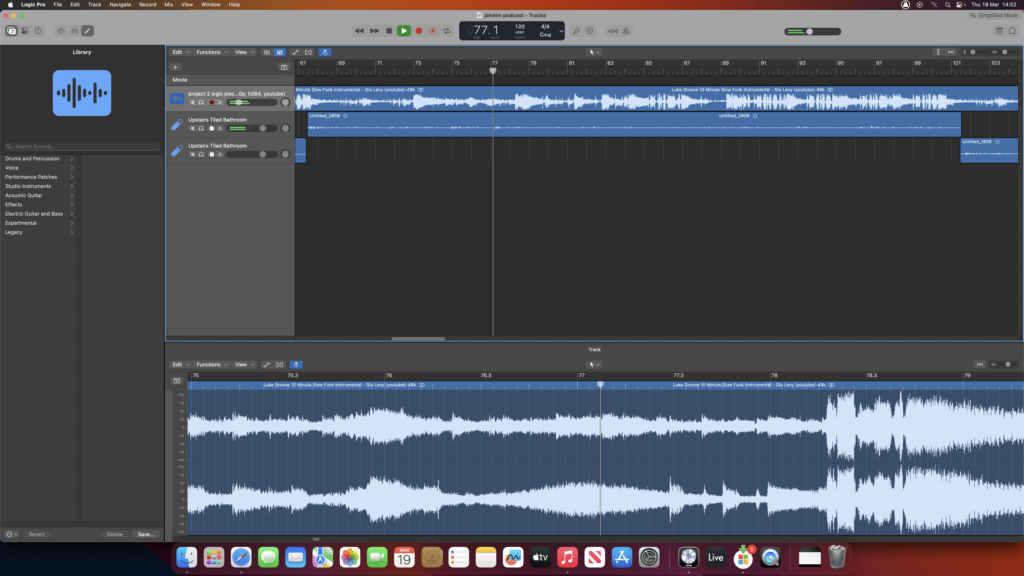
Task: Open the Mixer from the control bar
Action: [x=75, y=31]
